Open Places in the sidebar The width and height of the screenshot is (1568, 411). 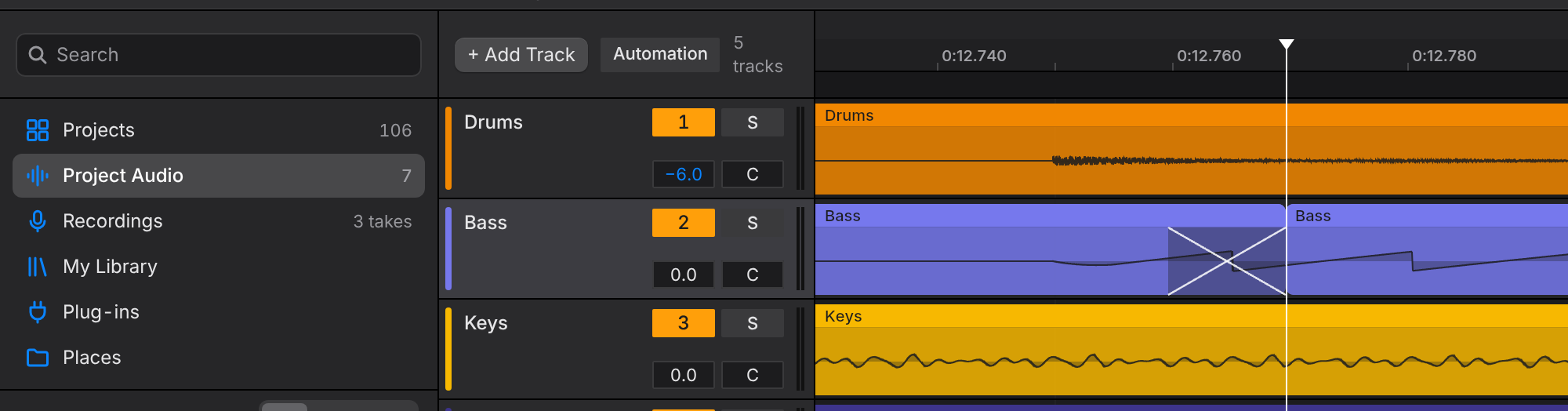(219, 358)
